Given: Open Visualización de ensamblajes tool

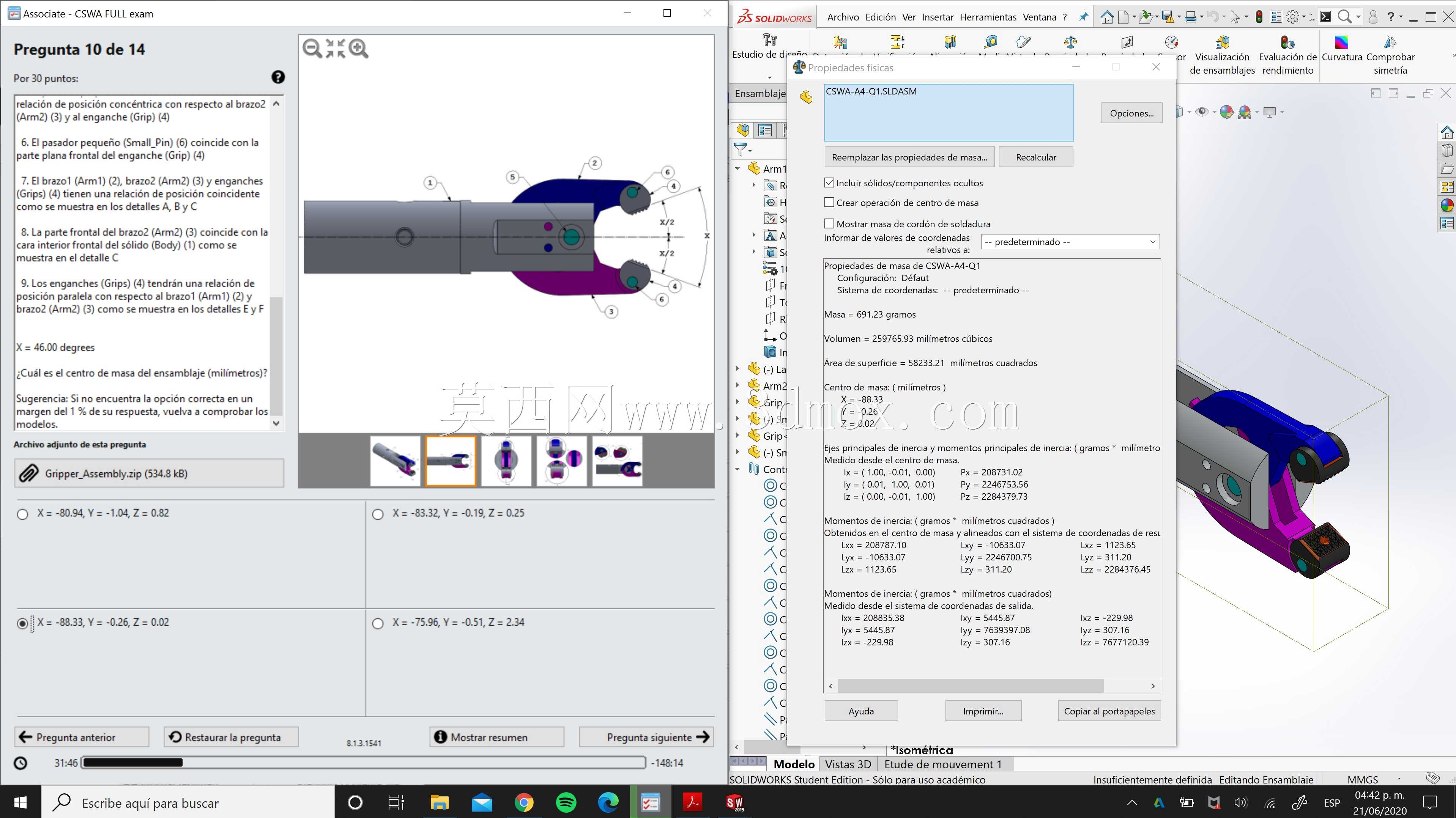Looking at the screenshot, I should click(1222, 56).
